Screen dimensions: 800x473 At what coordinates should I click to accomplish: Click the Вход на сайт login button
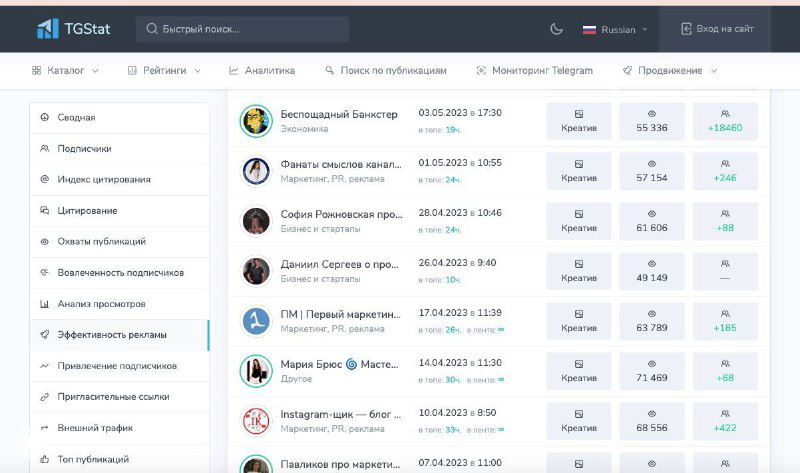[x=717, y=29]
